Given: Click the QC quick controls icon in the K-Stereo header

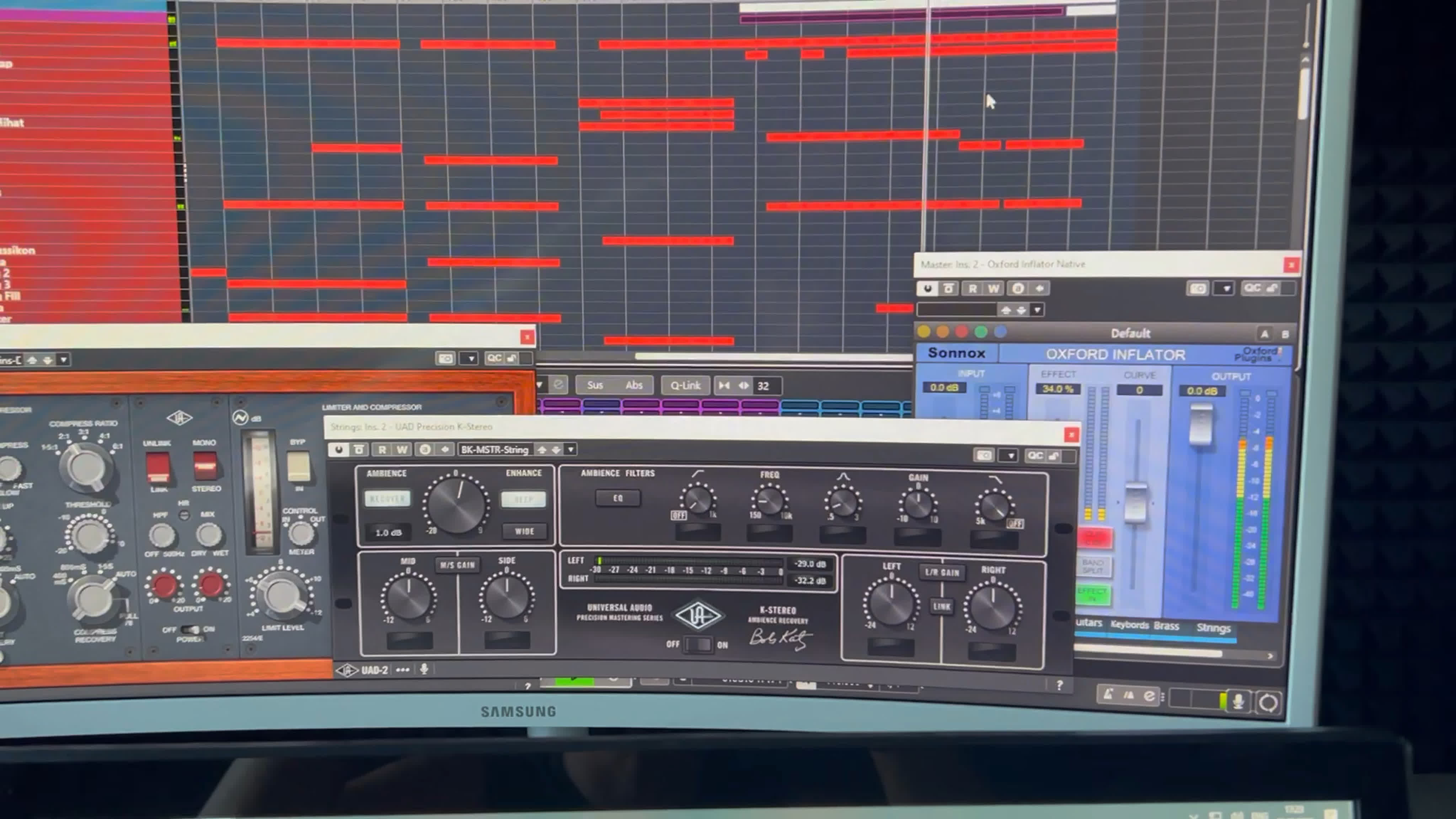Looking at the screenshot, I should pyautogui.click(x=1035, y=456).
